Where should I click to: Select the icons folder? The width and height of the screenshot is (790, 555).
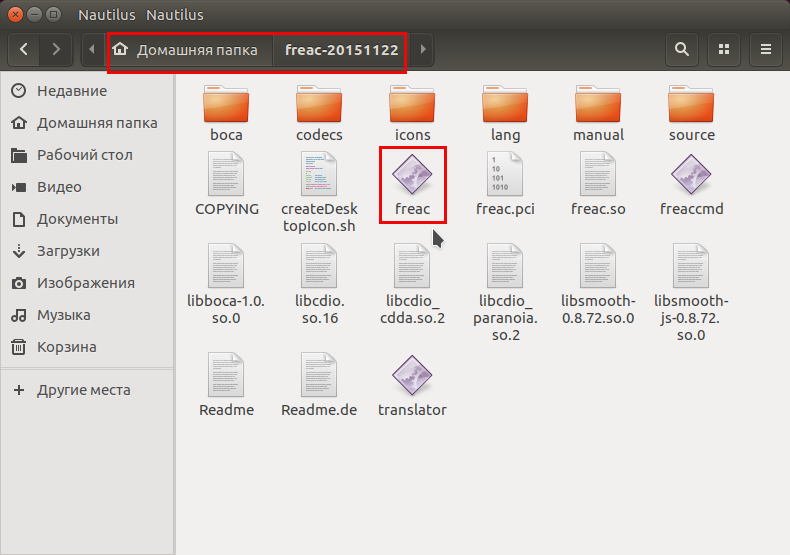point(412,113)
